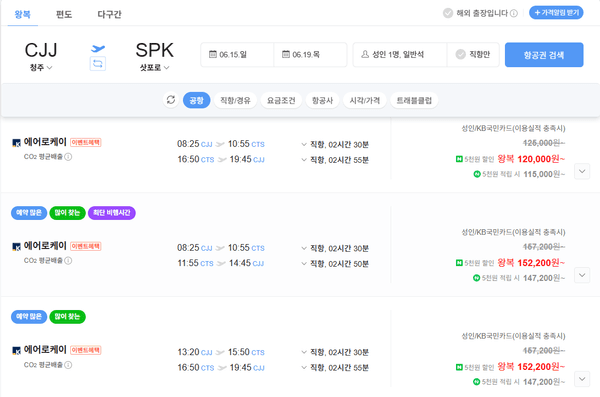Viewport: 600px width, 397px height.
Task: Click CO2 info icon in 13:20 flight row
Action: (x=68, y=365)
